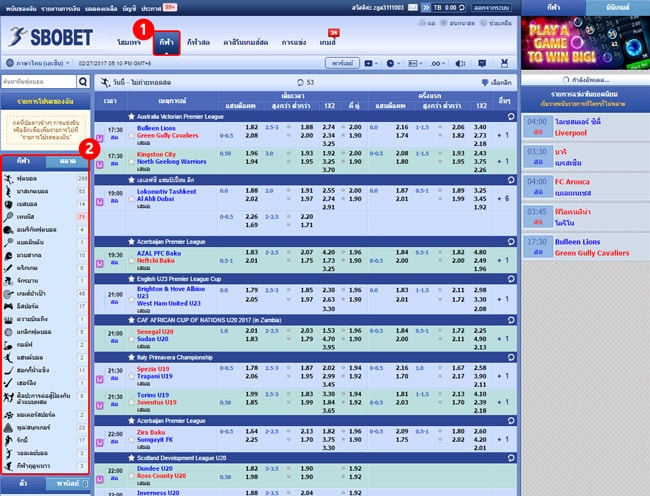This screenshot has height=496, width=650.
Task: Select the highlighted sports tab in the main navigation
Action: pyautogui.click(x=165, y=43)
